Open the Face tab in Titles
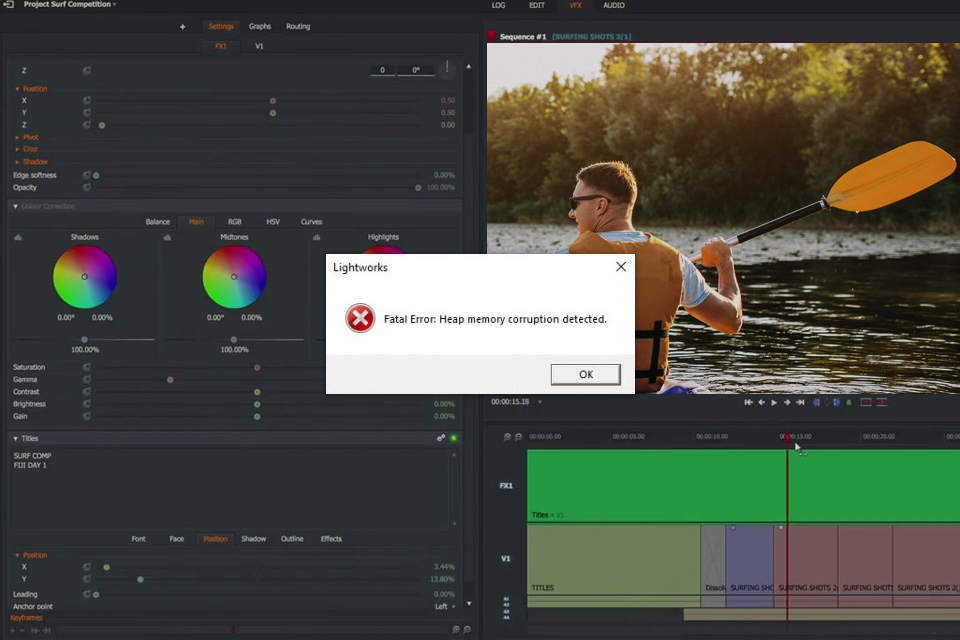The image size is (960, 640). [176, 539]
